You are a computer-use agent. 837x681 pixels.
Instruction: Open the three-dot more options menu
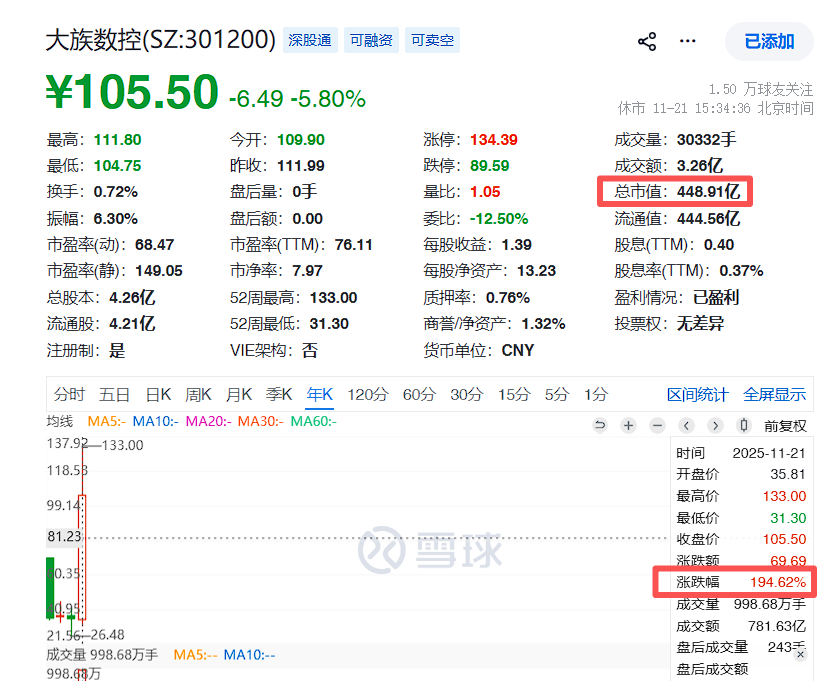pos(688,41)
